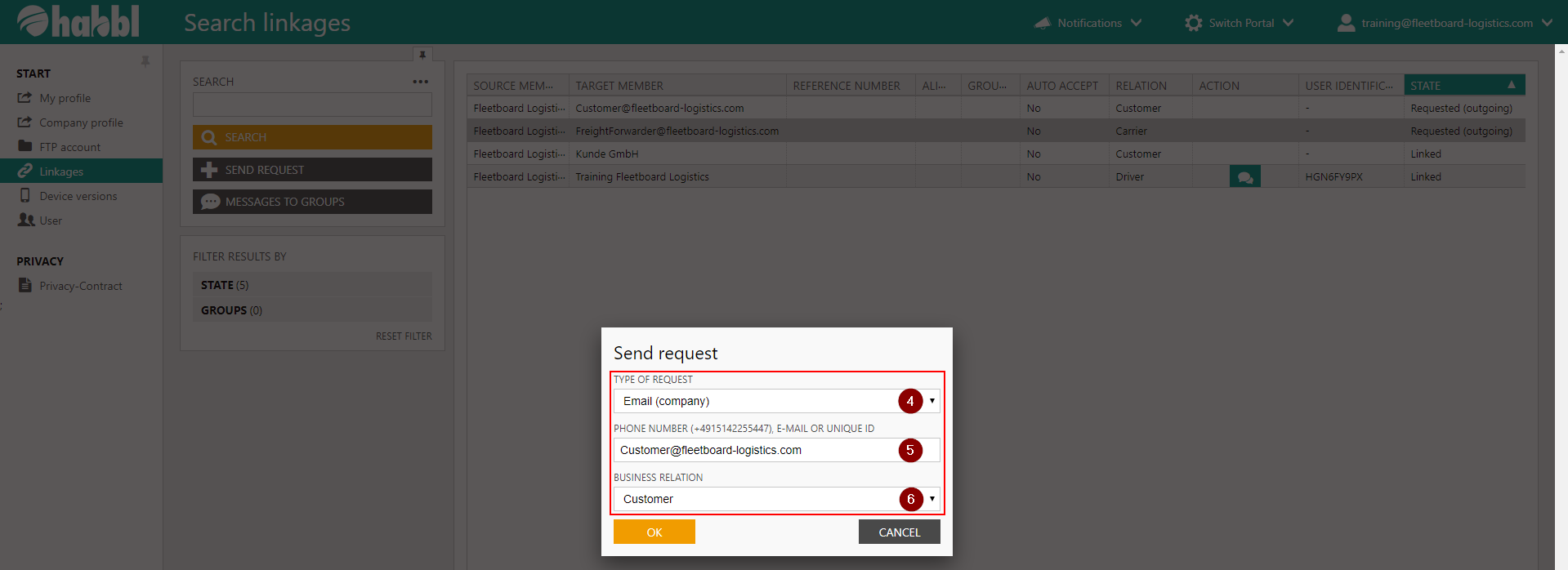Screen dimensions: 1568x570
Task: Click the chat message icon in Driver row
Action: coord(1244,177)
